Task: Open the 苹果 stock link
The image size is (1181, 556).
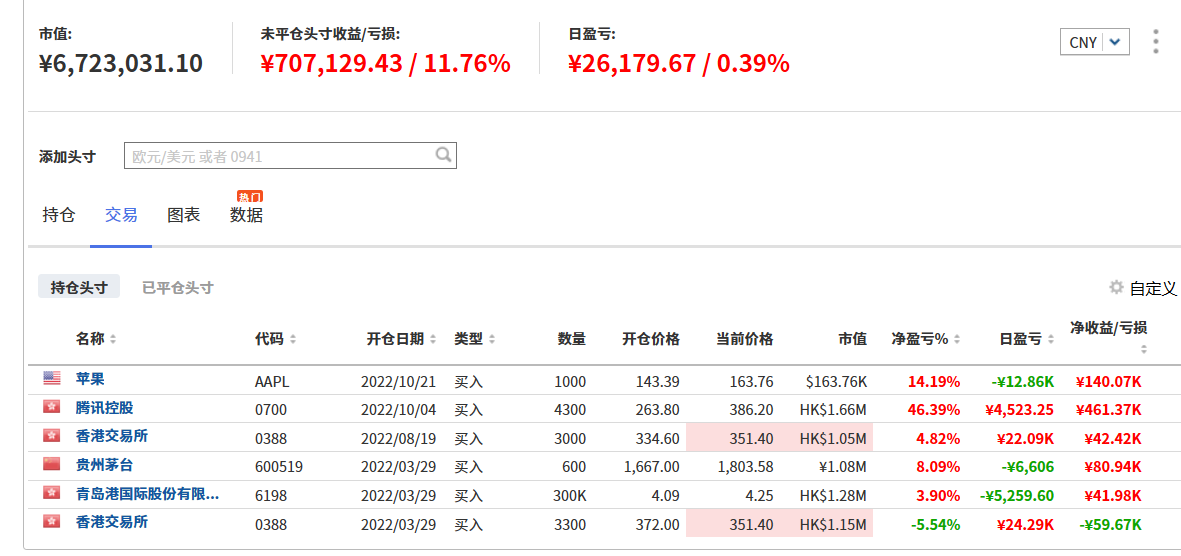Action: pos(90,379)
